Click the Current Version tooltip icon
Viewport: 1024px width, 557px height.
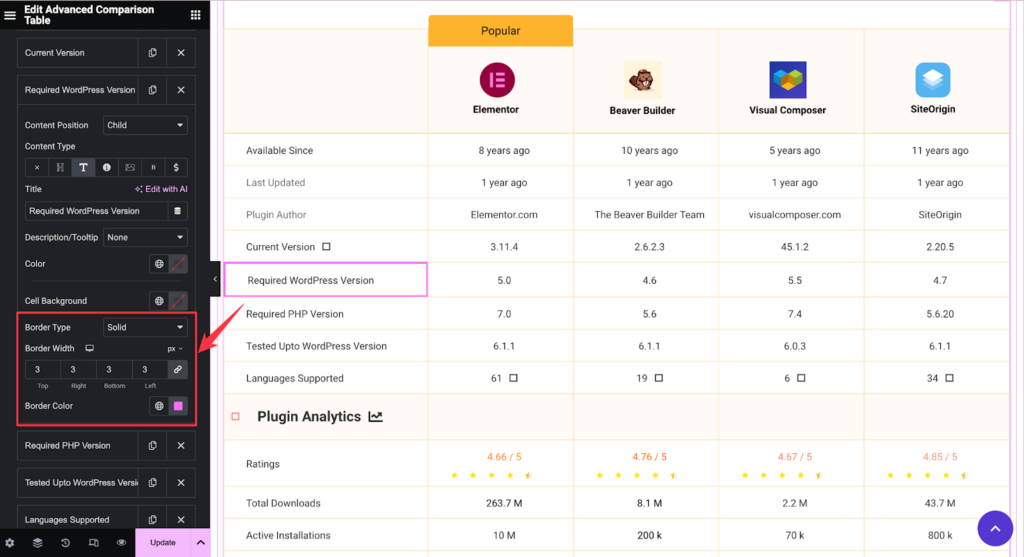point(326,247)
